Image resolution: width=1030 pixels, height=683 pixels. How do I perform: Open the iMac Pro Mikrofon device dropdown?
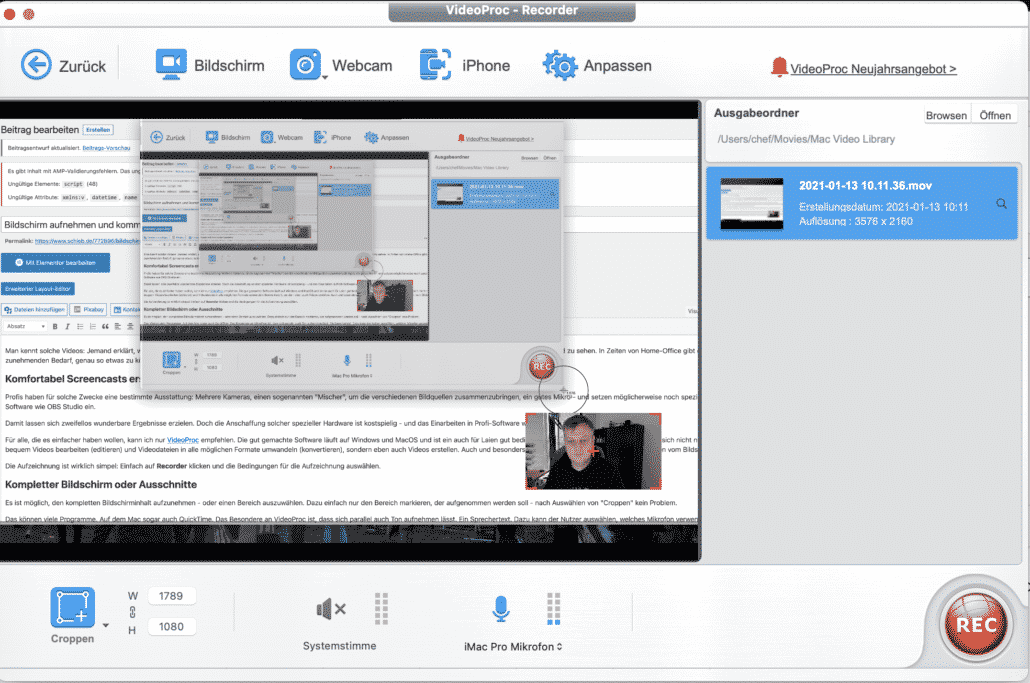coord(513,647)
